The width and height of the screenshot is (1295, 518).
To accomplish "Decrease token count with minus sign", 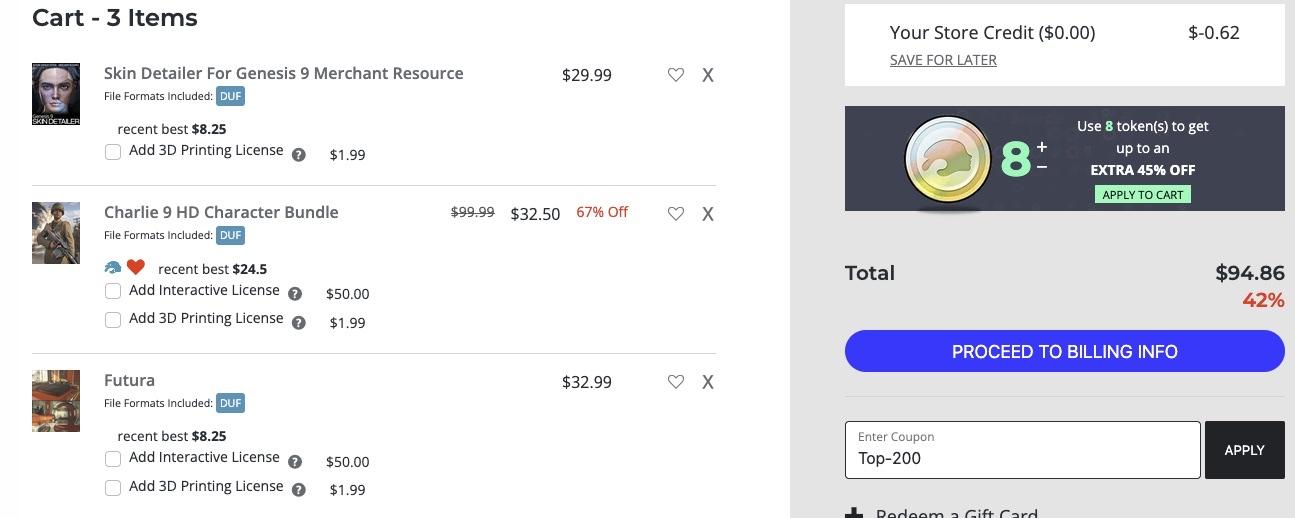I will [1041, 167].
